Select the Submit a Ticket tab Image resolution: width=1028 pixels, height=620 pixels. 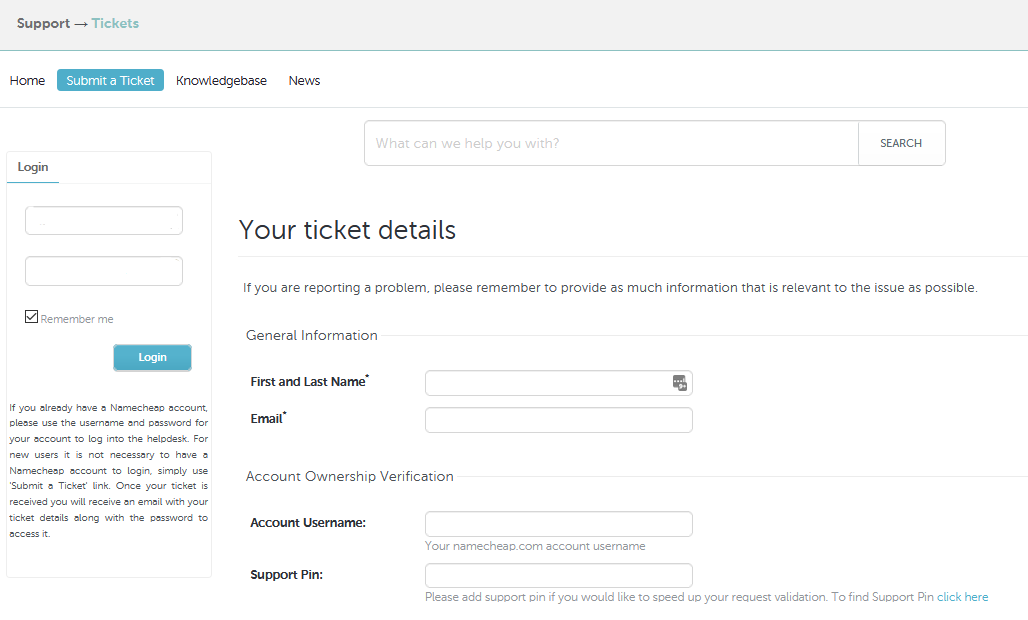point(110,80)
